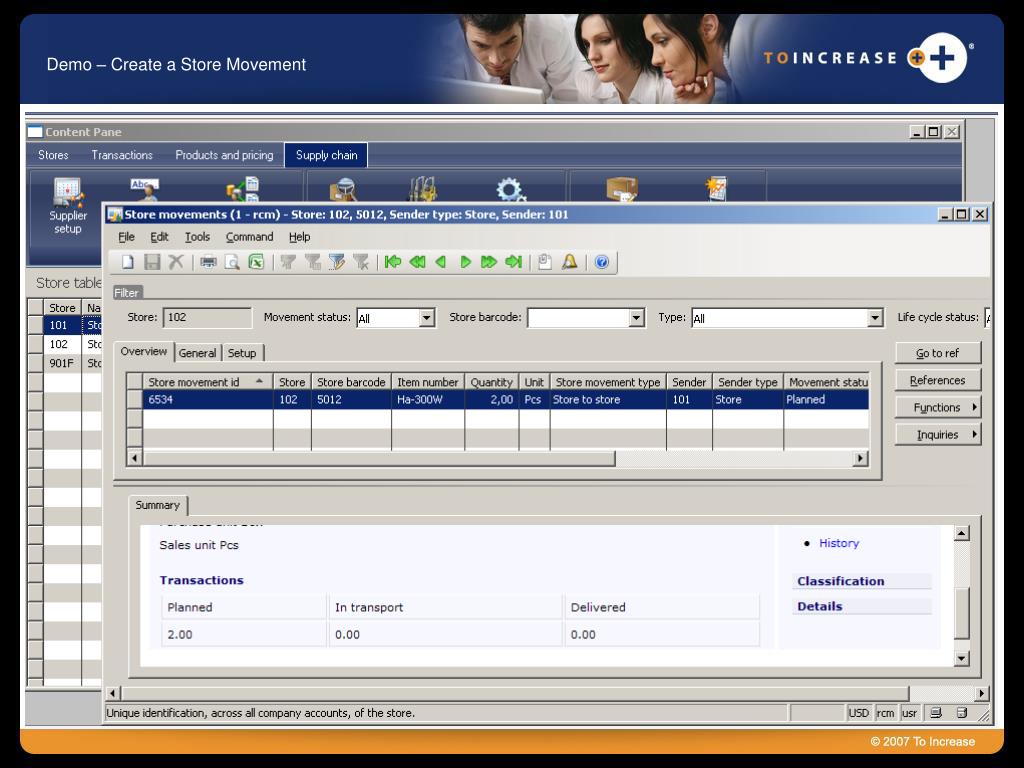Open the Tools menu
The height and width of the screenshot is (768, 1024).
197,237
